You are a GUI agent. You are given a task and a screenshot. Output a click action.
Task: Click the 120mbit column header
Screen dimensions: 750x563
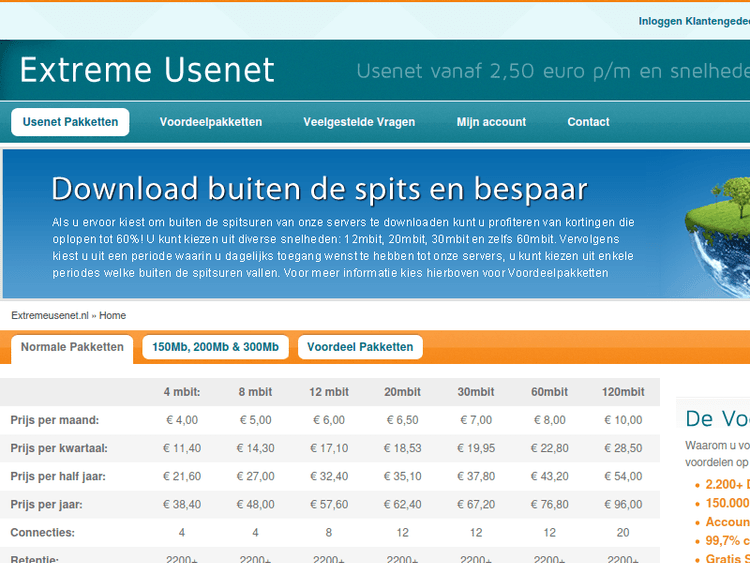623,392
